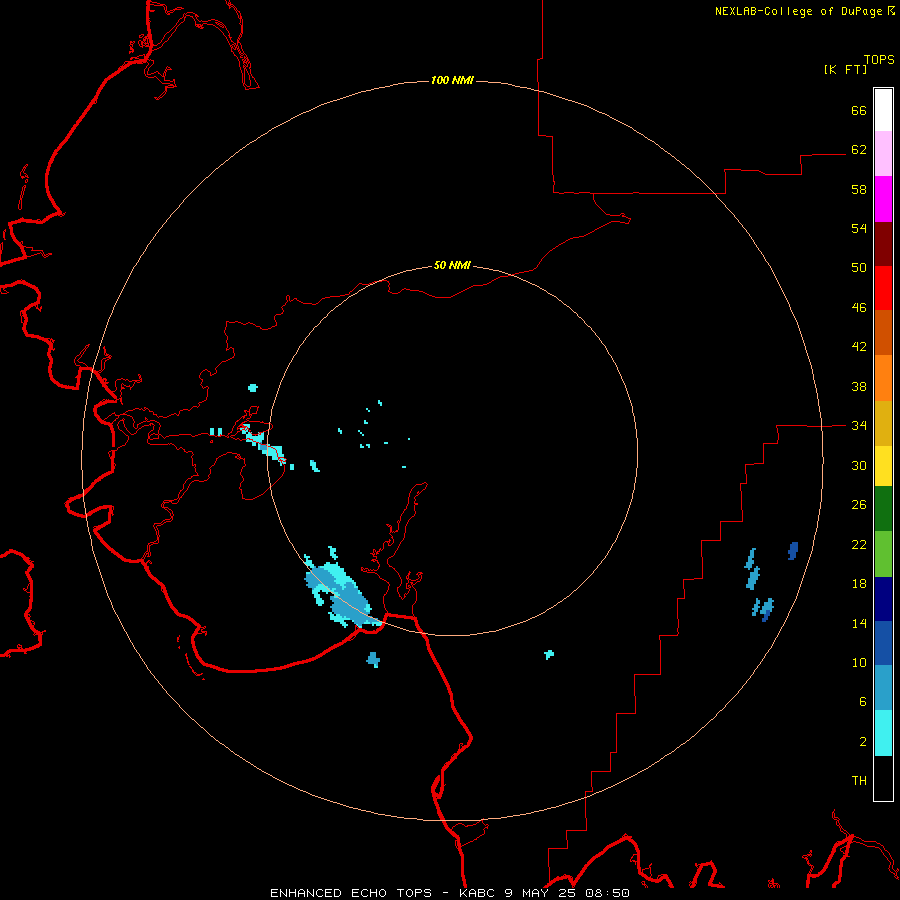Click the NEXLAB-College of DuPage label
The height and width of the screenshot is (900, 900).
800,11
